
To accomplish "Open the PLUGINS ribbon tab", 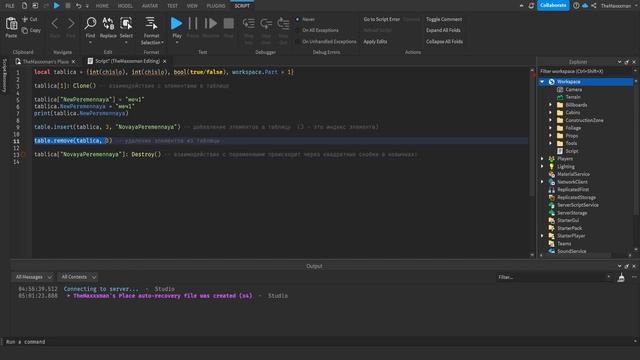I will point(216,6).
